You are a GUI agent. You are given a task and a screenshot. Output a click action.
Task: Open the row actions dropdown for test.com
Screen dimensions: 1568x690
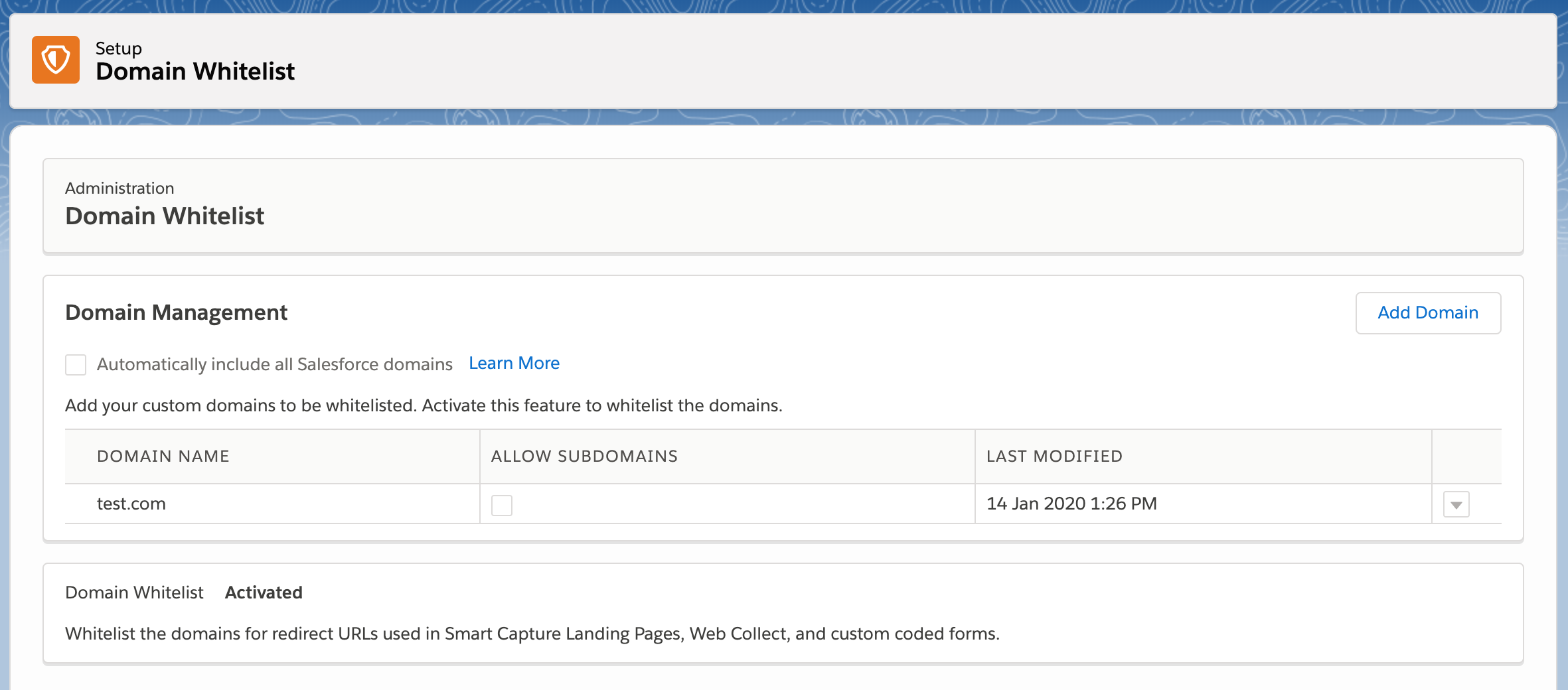click(1456, 505)
